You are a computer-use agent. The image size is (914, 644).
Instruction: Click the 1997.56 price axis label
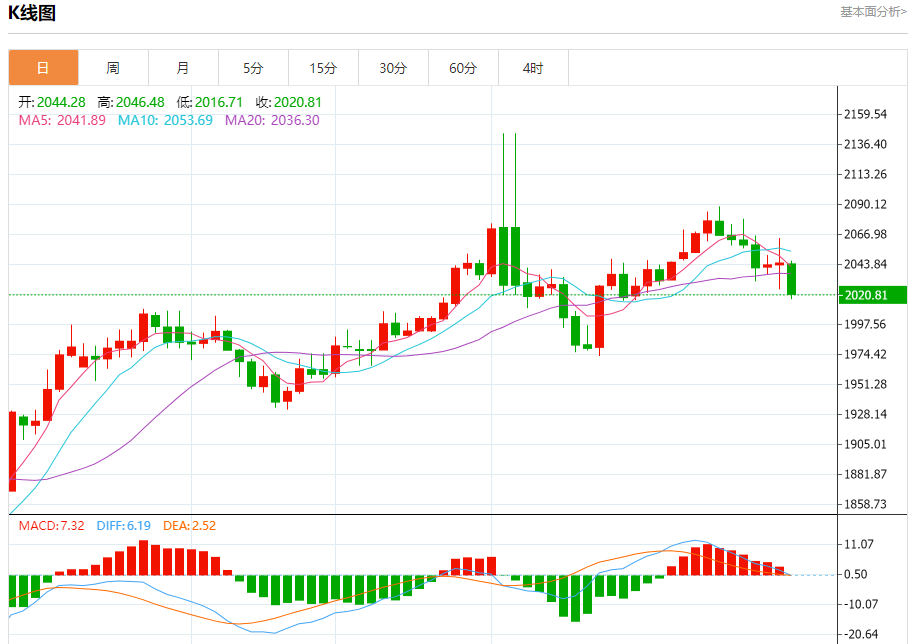point(866,324)
